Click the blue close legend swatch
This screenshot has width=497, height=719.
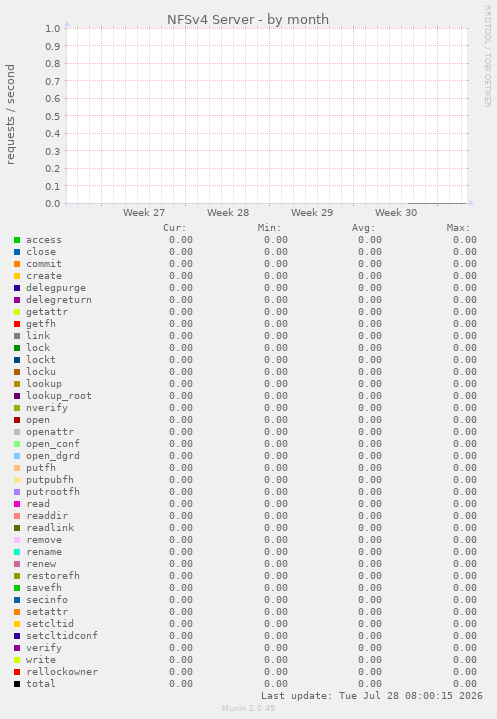[17, 252]
